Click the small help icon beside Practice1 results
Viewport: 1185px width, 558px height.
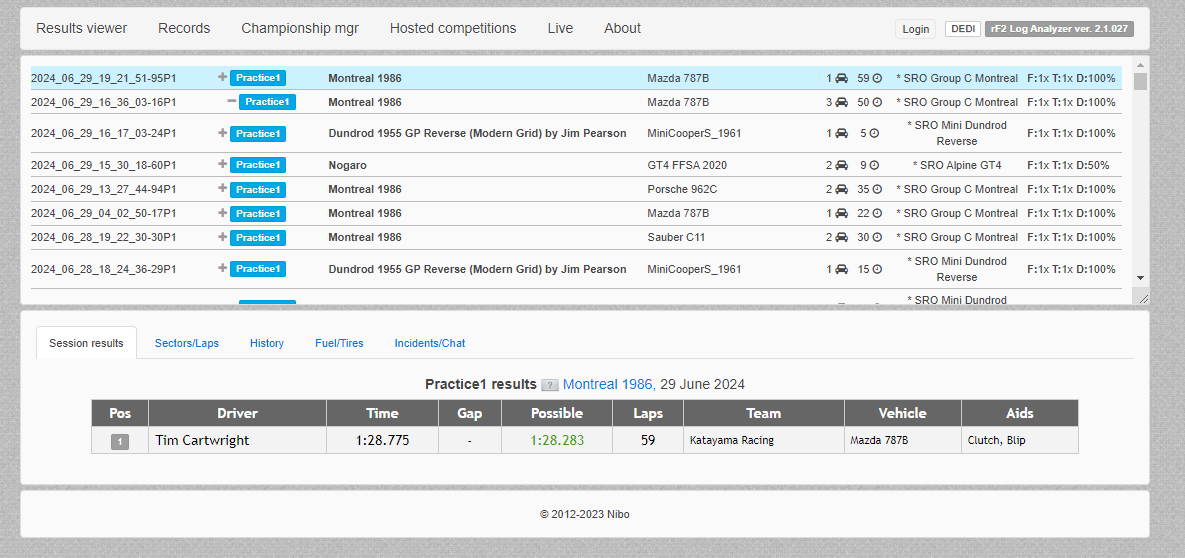549,385
